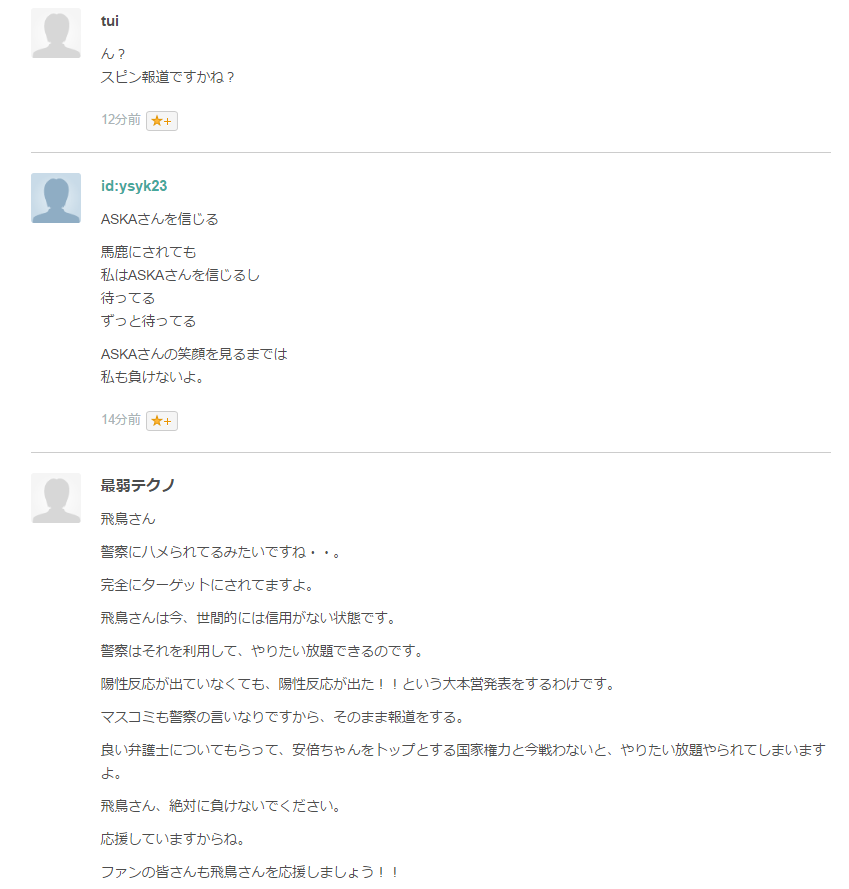Click the username tui
This screenshot has width=849, height=889.
pyautogui.click(x=109, y=20)
